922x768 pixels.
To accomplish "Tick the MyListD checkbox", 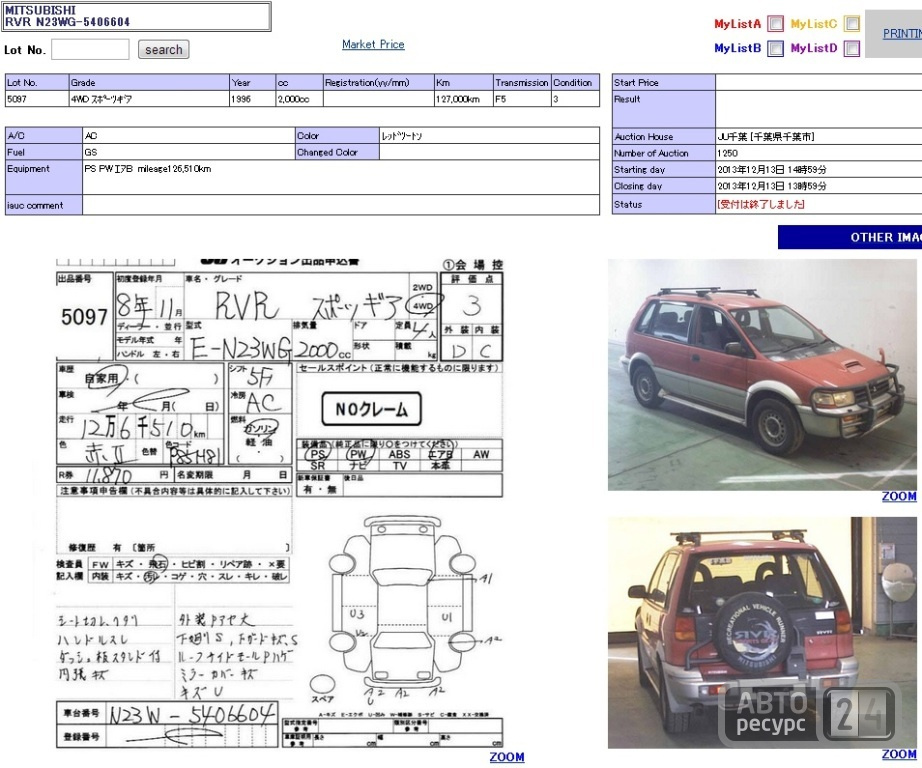I will [x=851, y=48].
